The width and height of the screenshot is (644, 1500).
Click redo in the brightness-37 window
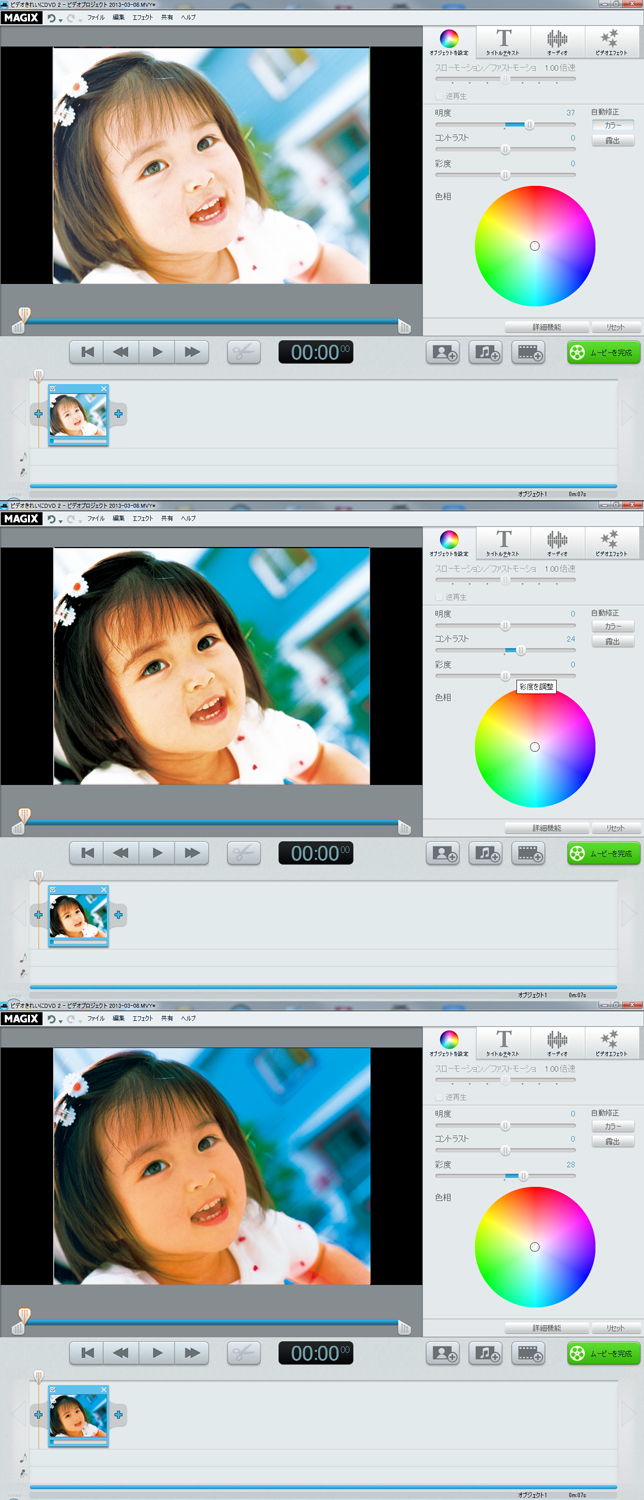pos(70,17)
